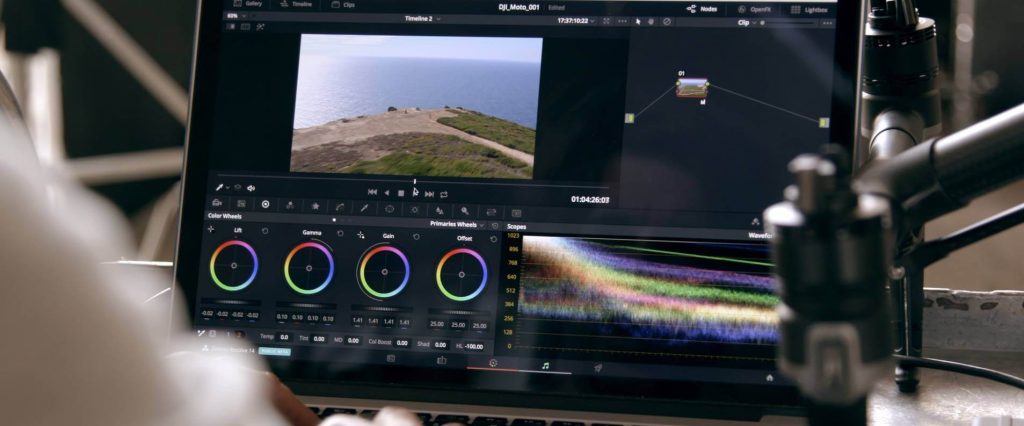
Task: Play the clip in reverse
Action: (x=386, y=193)
